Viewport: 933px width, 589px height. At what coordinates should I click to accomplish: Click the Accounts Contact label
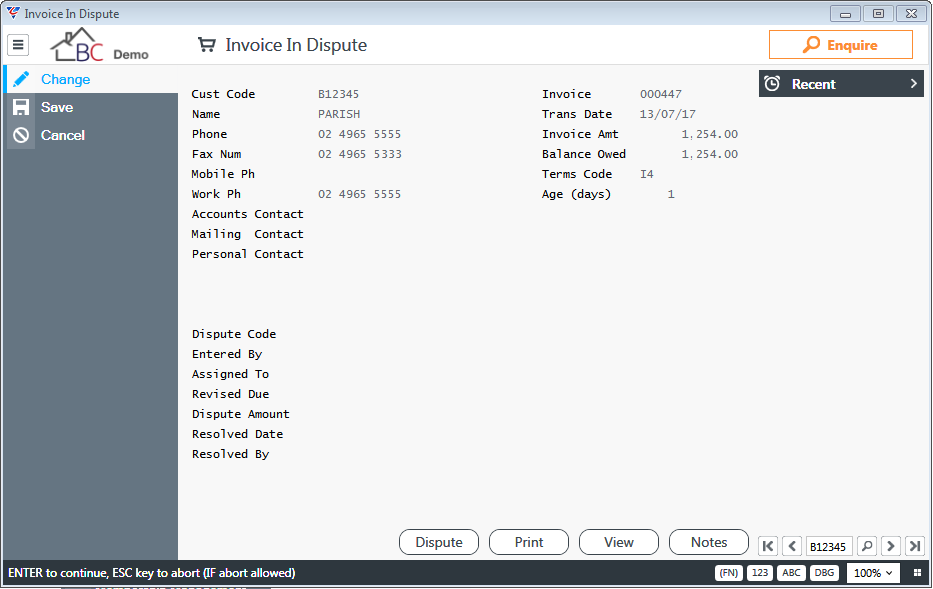point(248,214)
